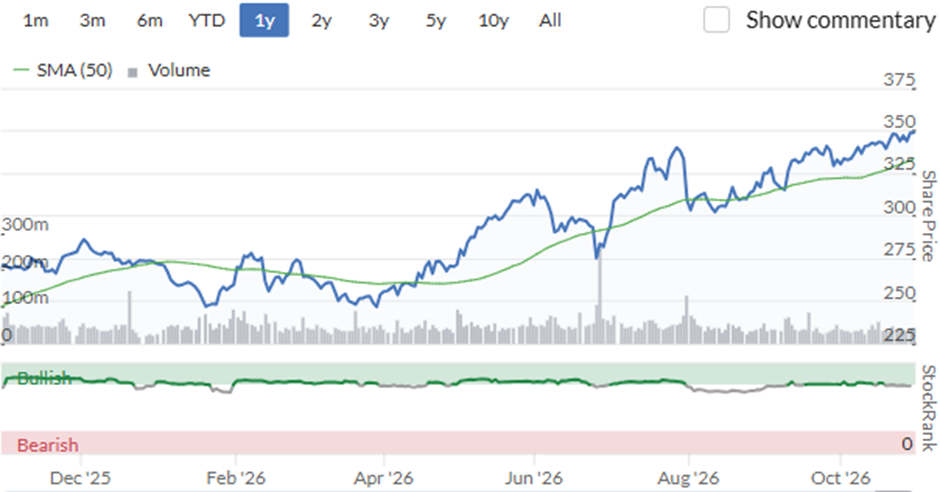
Task: Click the Share Price axis title
Action: point(928,216)
